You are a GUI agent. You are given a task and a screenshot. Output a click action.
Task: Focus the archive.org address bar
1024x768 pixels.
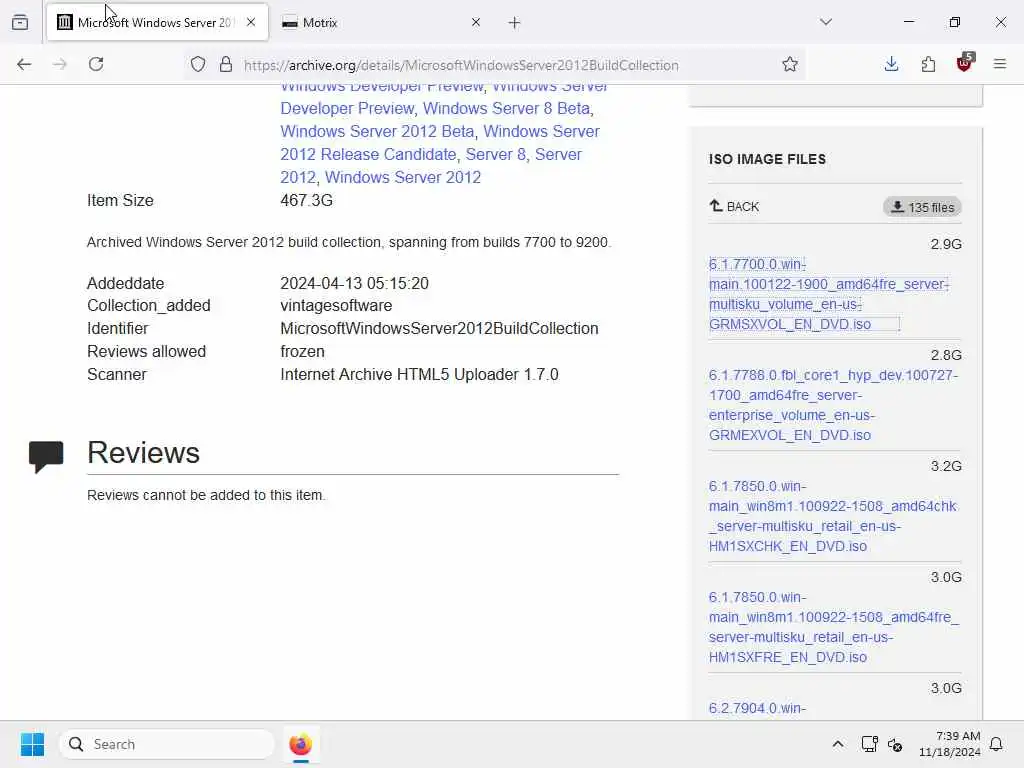pos(461,65)
